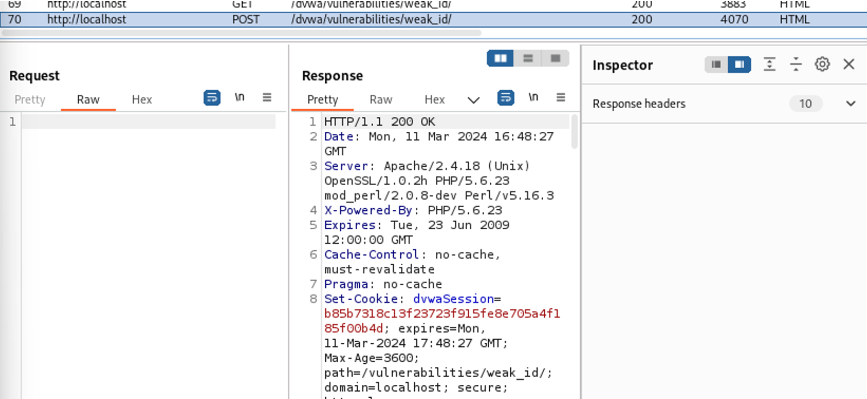Open Response panel hamburger options menu
This screenshot has width=867, height=399.
point(561,98)
